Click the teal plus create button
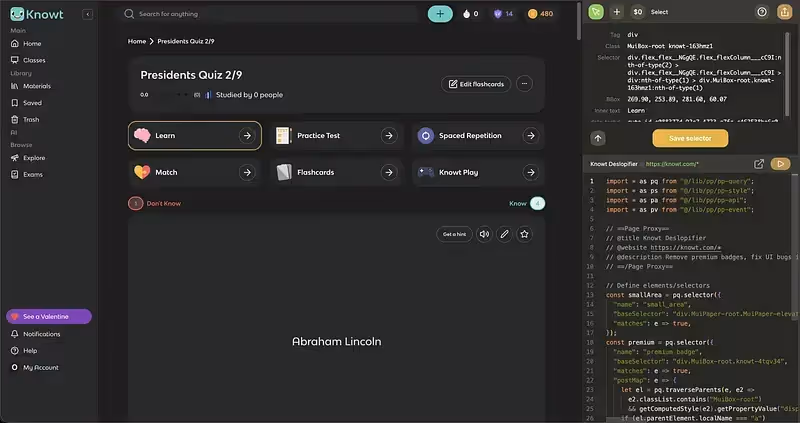 coord(440,14)
